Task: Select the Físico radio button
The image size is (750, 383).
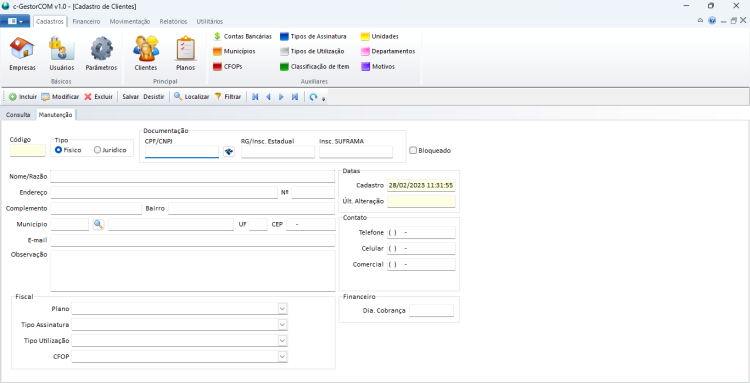Action: (x=58, y=150)
